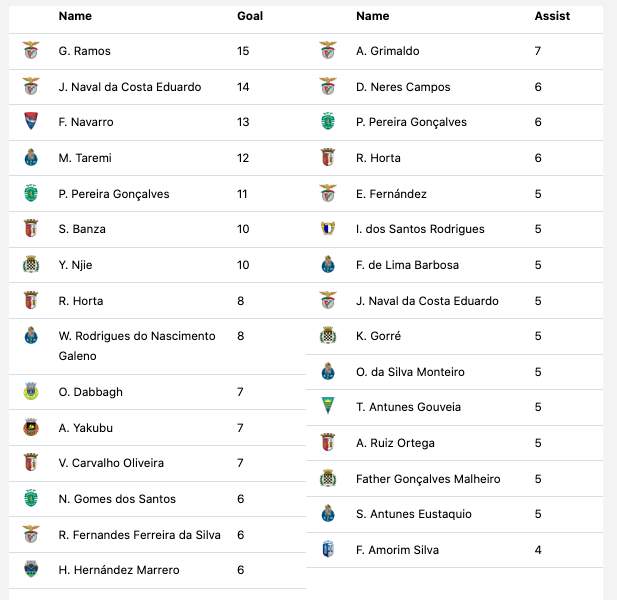This screenshot has height=600, width=617.
Task: Click the Boavista crest next to Y. Njie
Action: 31,264
